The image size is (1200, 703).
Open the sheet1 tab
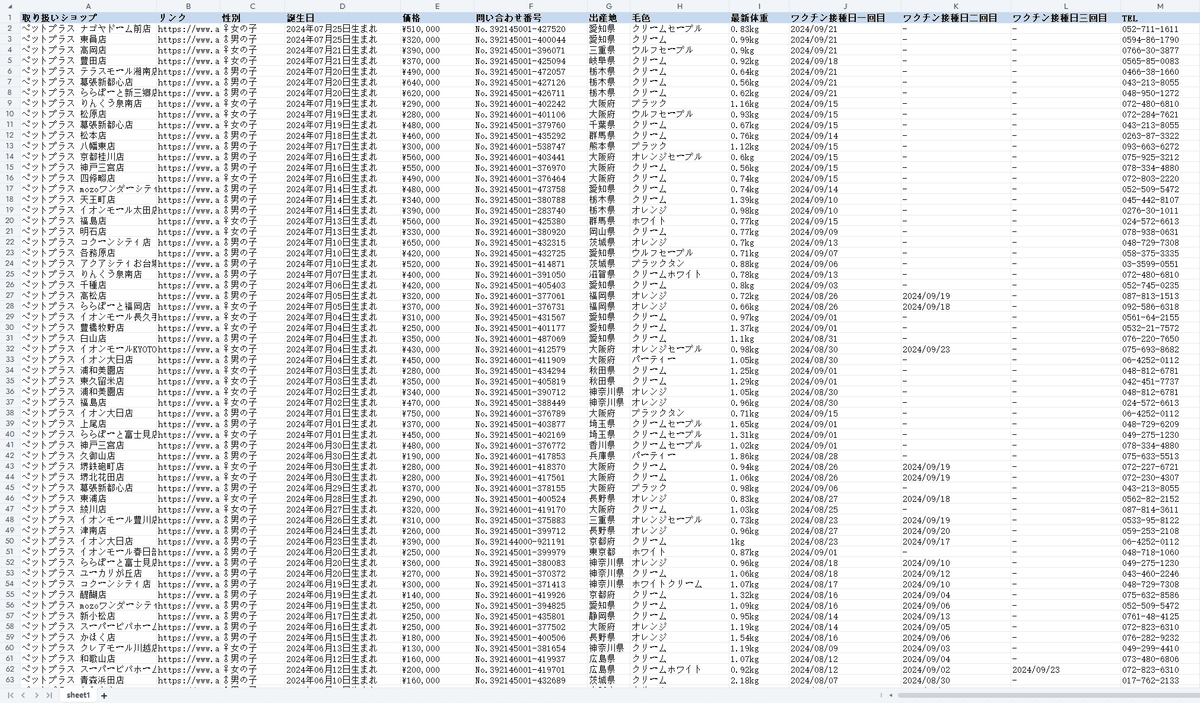78,694
